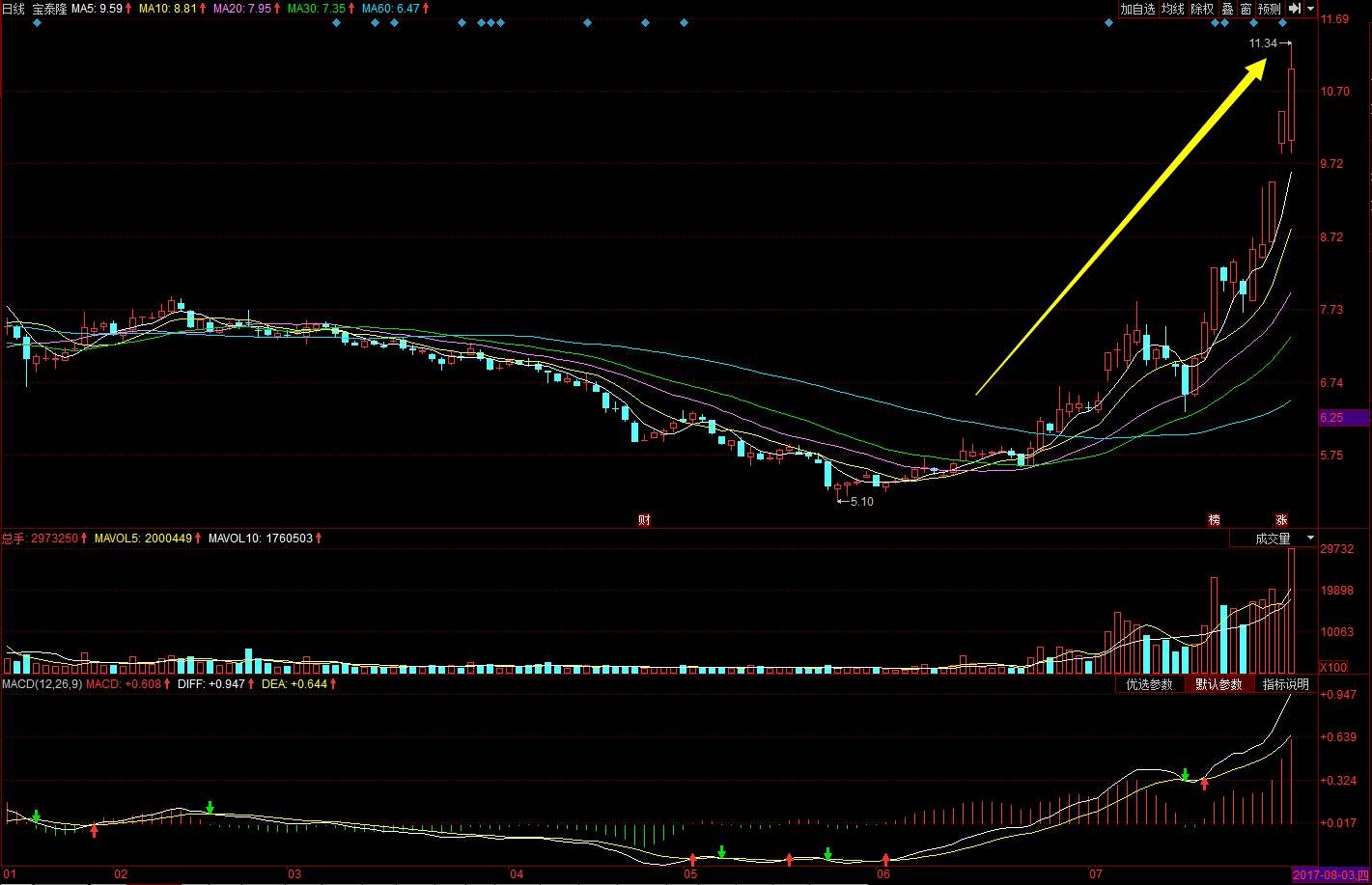The width and height of the screenshot is (1372, 885).
Task: Click the MA5: 9.59 label
Action: point(98,9)
